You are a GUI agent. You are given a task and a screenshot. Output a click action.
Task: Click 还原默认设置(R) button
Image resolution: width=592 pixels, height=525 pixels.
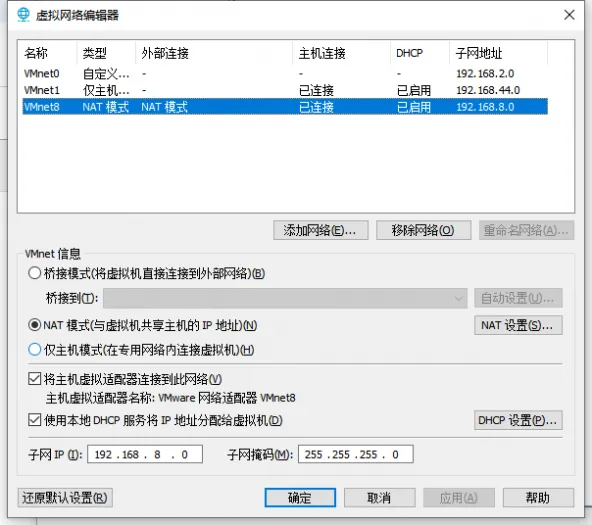65,497
